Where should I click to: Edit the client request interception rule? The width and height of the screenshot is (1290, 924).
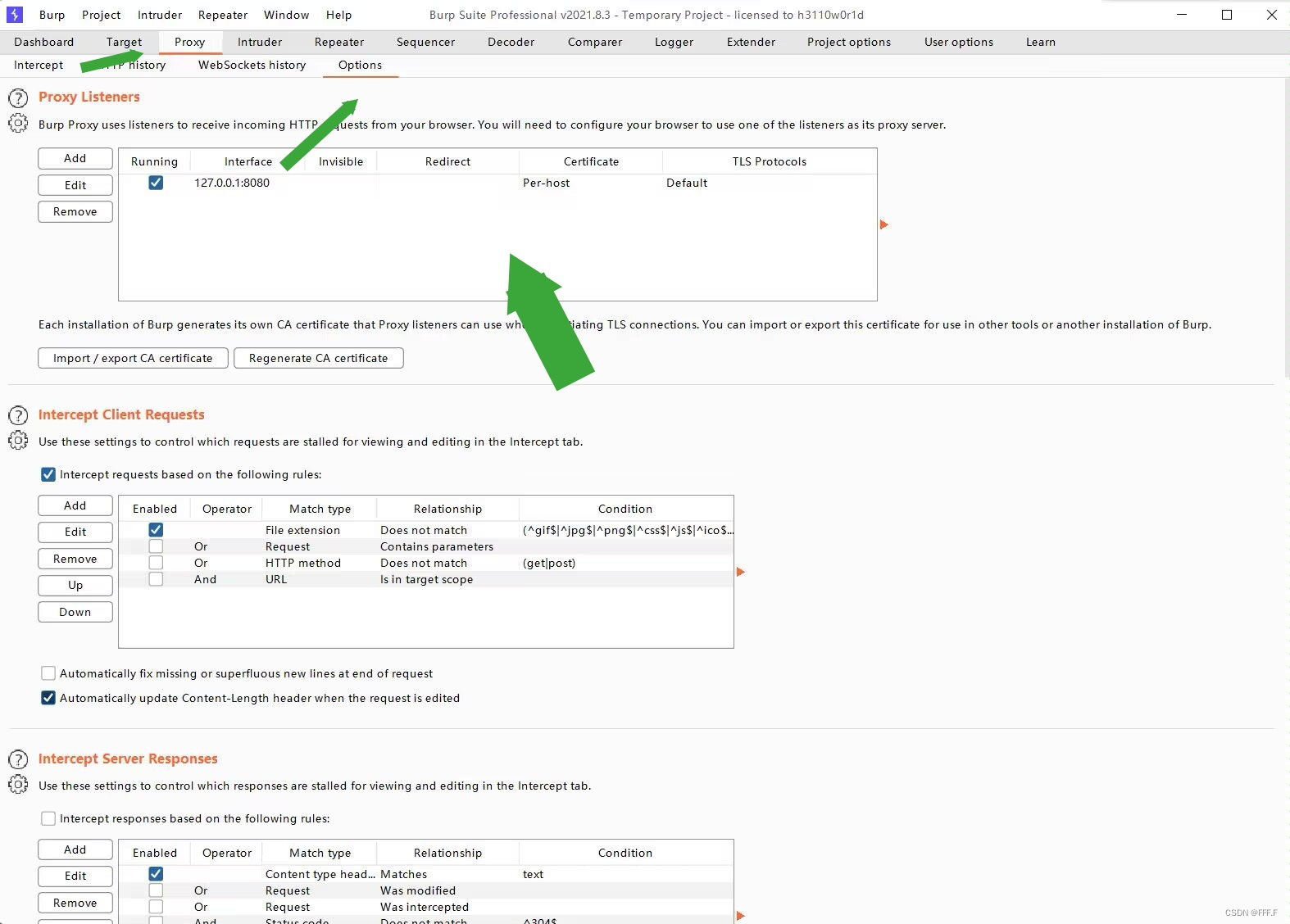75,532
